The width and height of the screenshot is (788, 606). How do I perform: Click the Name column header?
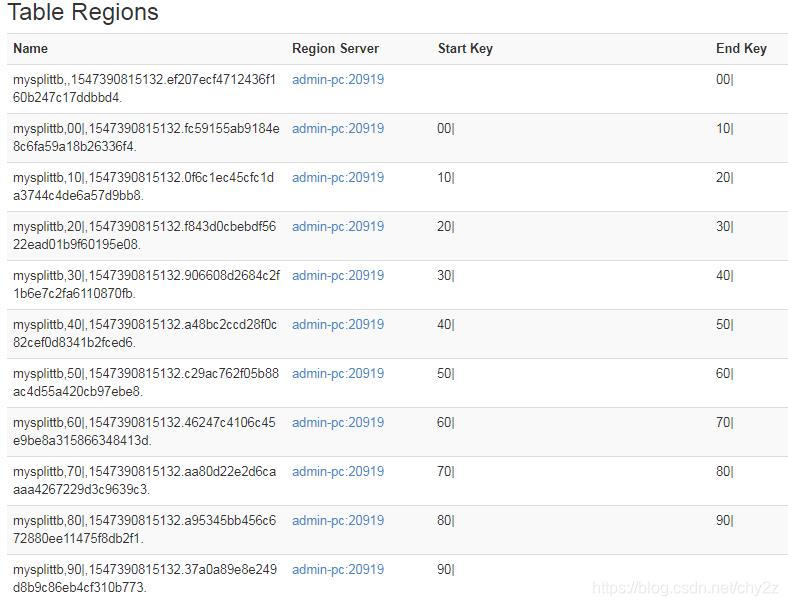click(x=30, y=48)
